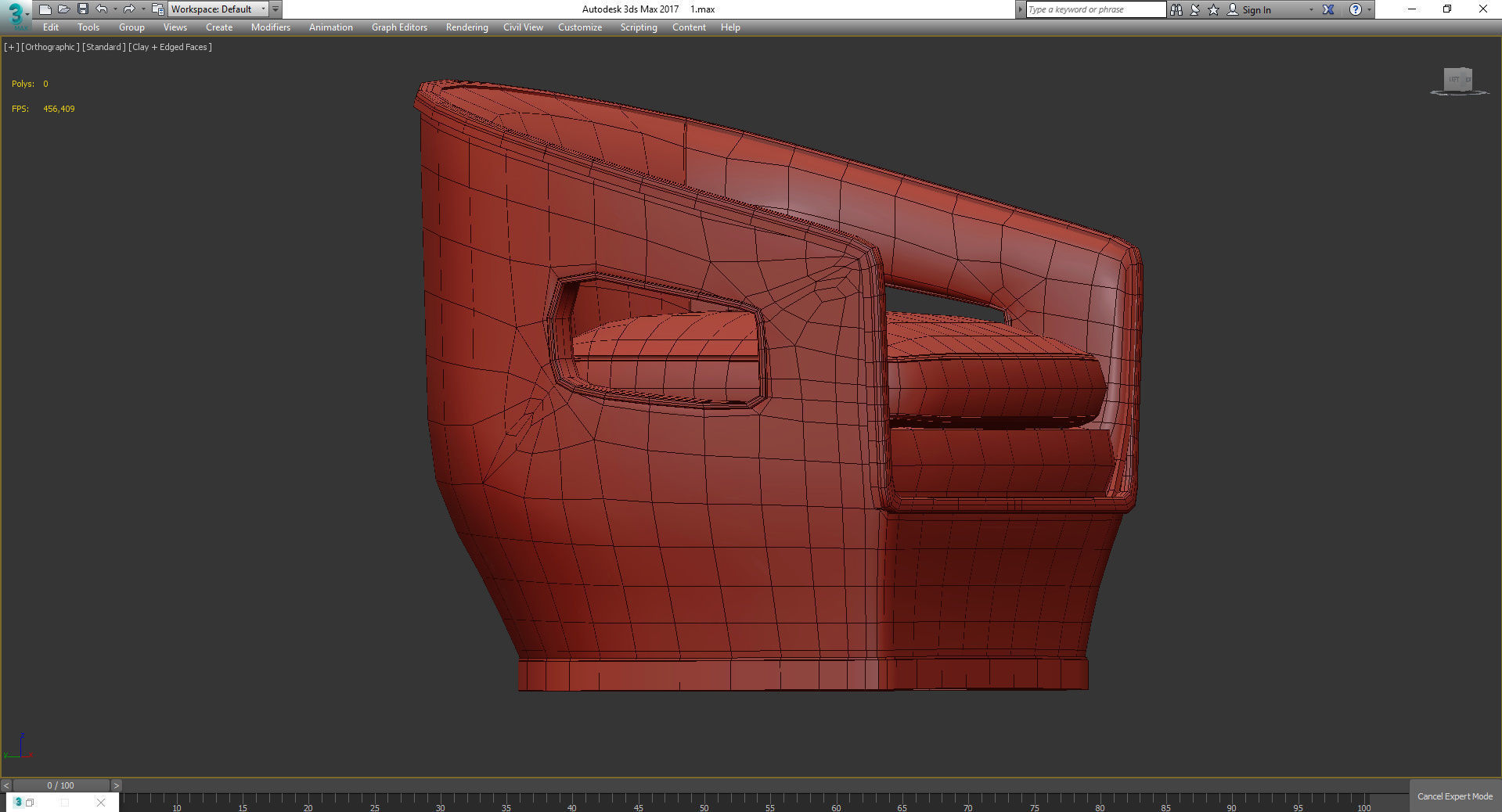The width and height of the screenshot is (1502, 812).
Task: Click the binoculars search icon
Action: click(x=1176, y=9)
